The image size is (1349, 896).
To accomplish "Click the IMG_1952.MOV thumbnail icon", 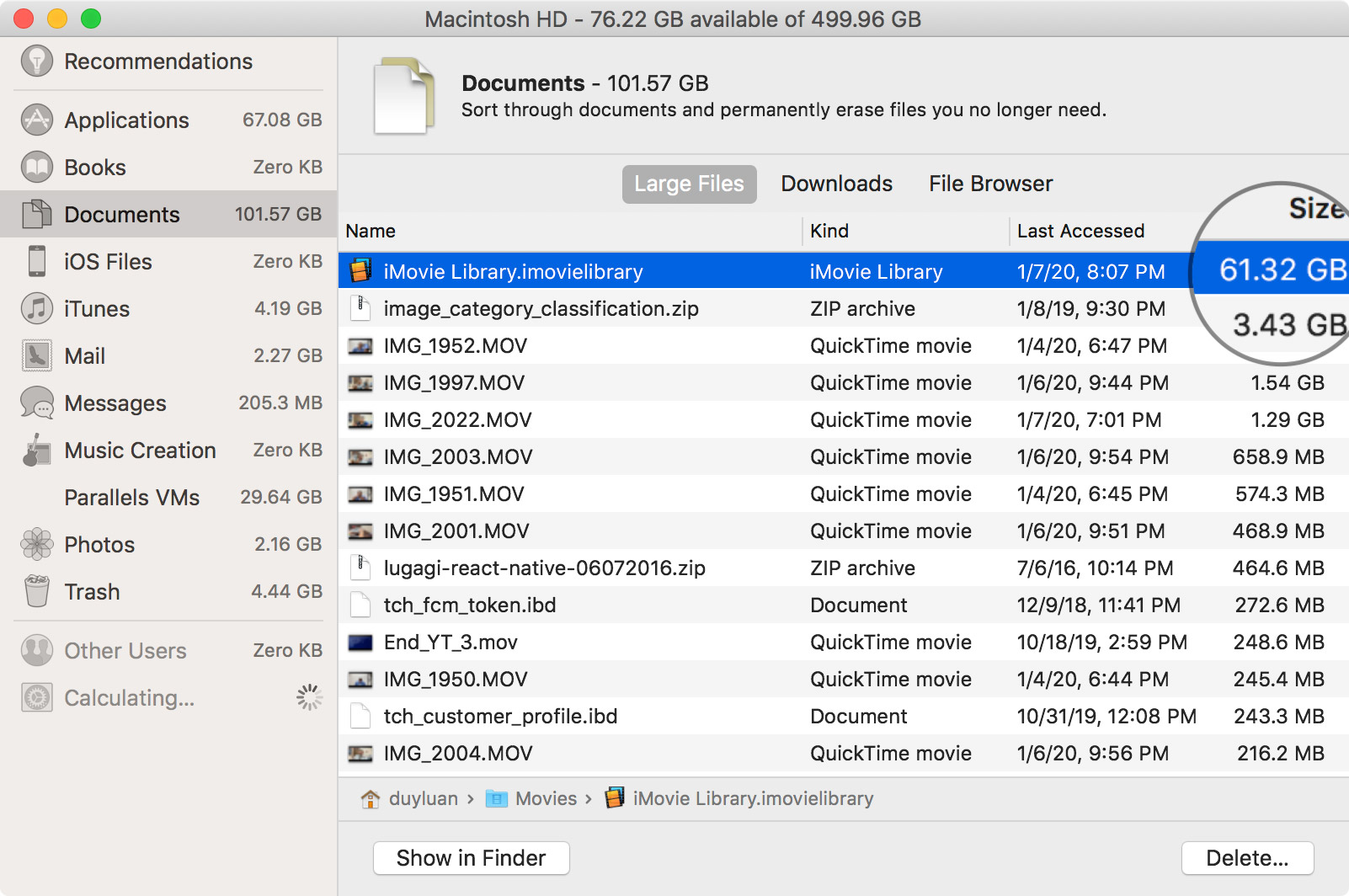I will (360, 346).
